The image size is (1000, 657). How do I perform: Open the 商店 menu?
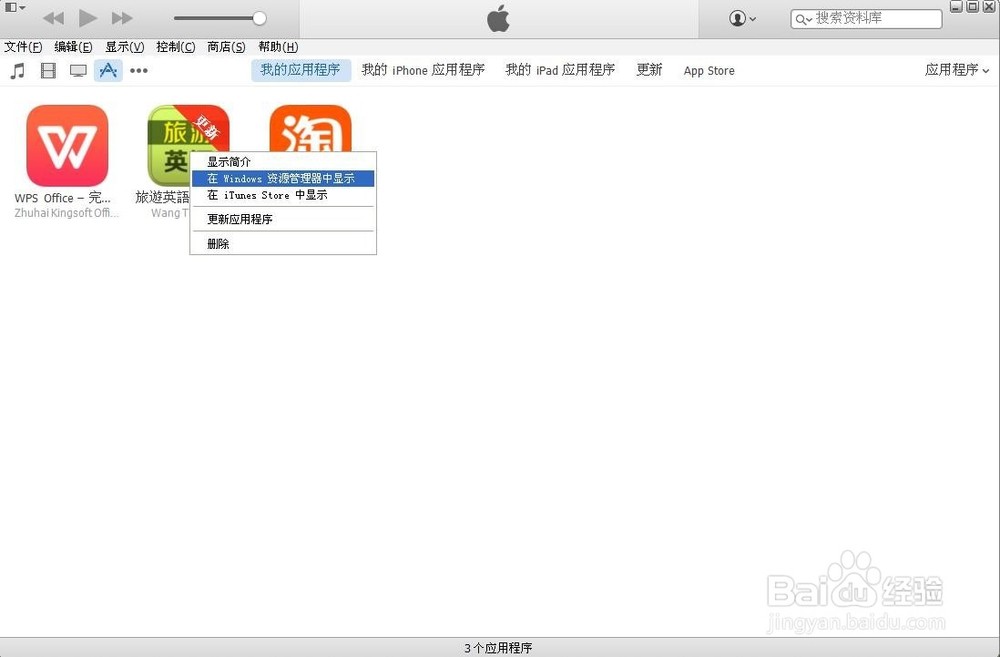(x=225, y=46)
